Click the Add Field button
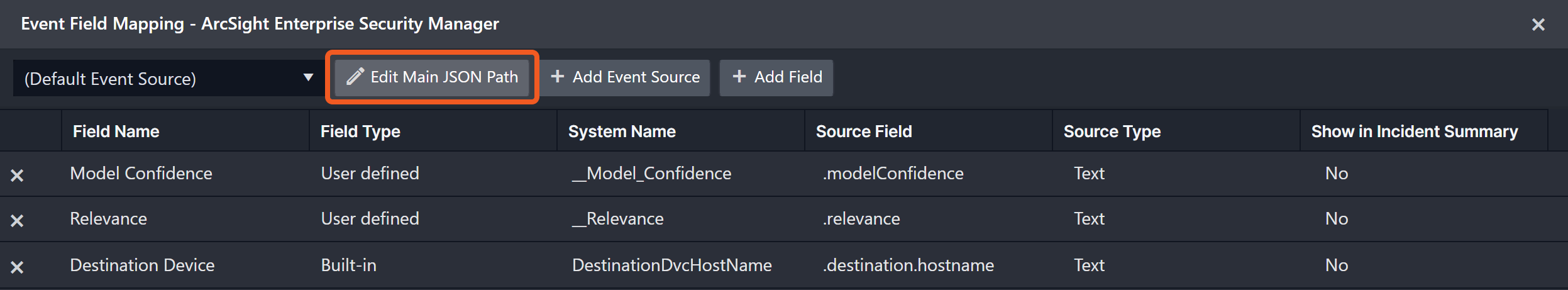Image resolution: width=1568 pixels, height=290 pixels. pyautogui.click(x=776, y=77)
